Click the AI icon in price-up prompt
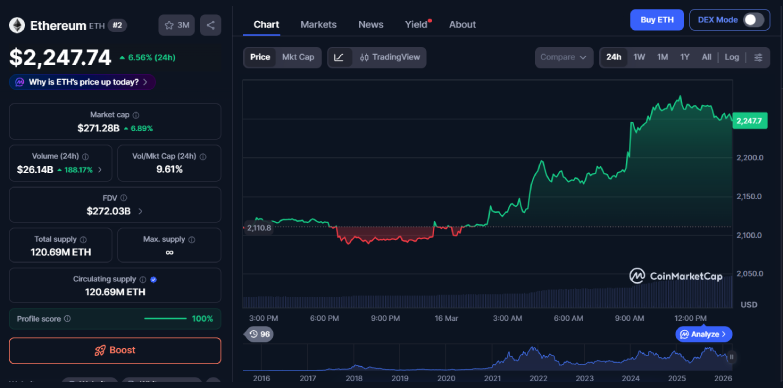Screen dimensions: 783x388 (20, 82)
